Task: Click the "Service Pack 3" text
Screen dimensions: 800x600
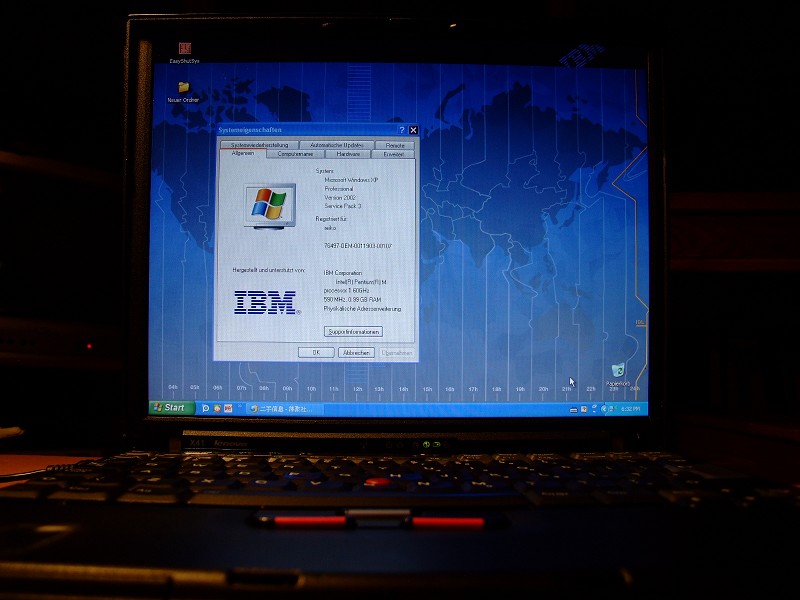Action: [x=343, y=206]
